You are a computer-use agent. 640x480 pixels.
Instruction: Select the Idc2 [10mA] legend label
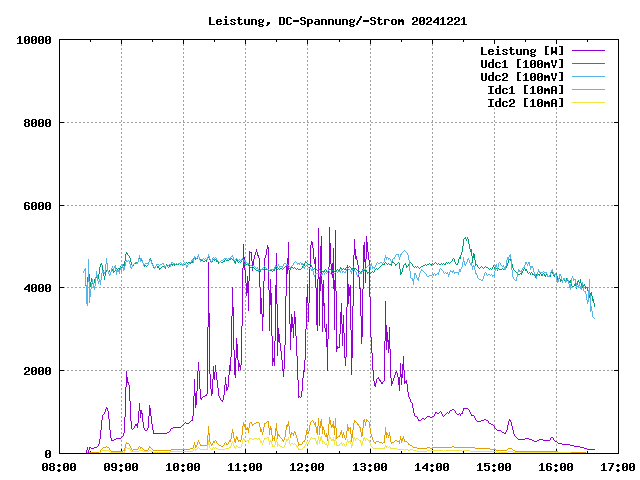(525, 103)
